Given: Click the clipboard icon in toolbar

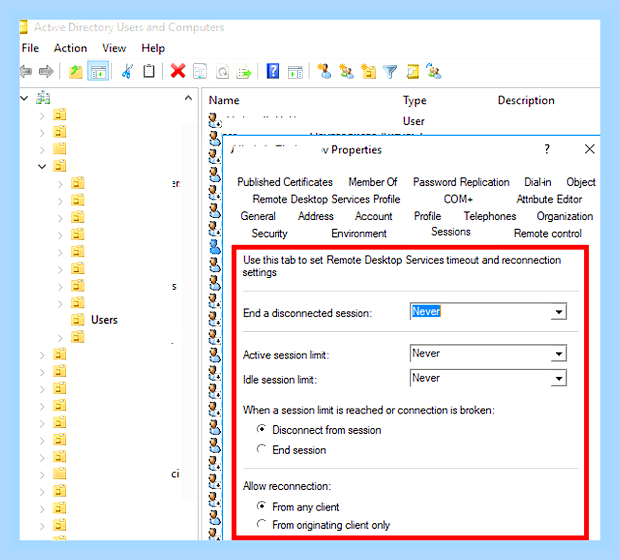Looking at the screenshot, I should click(149, 71).
